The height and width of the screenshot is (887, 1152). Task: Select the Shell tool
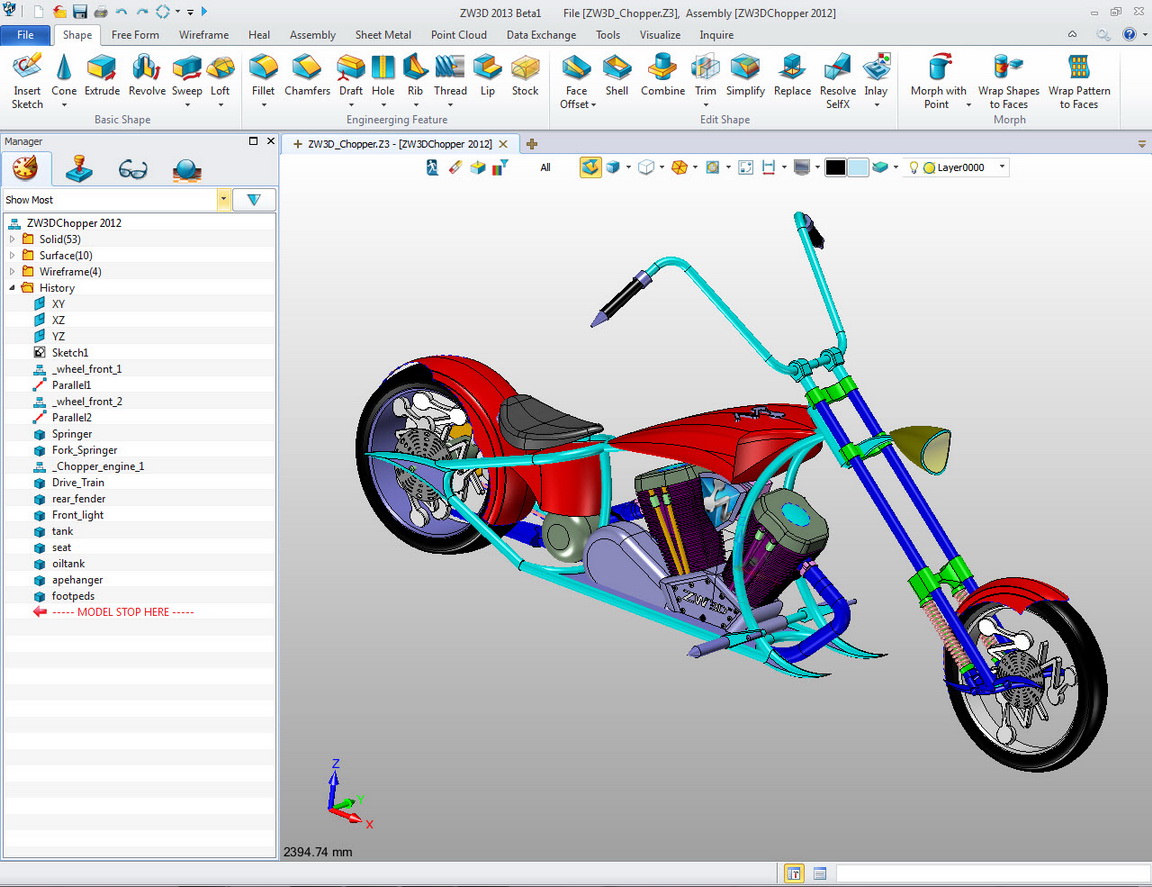(x=616, y=75)
